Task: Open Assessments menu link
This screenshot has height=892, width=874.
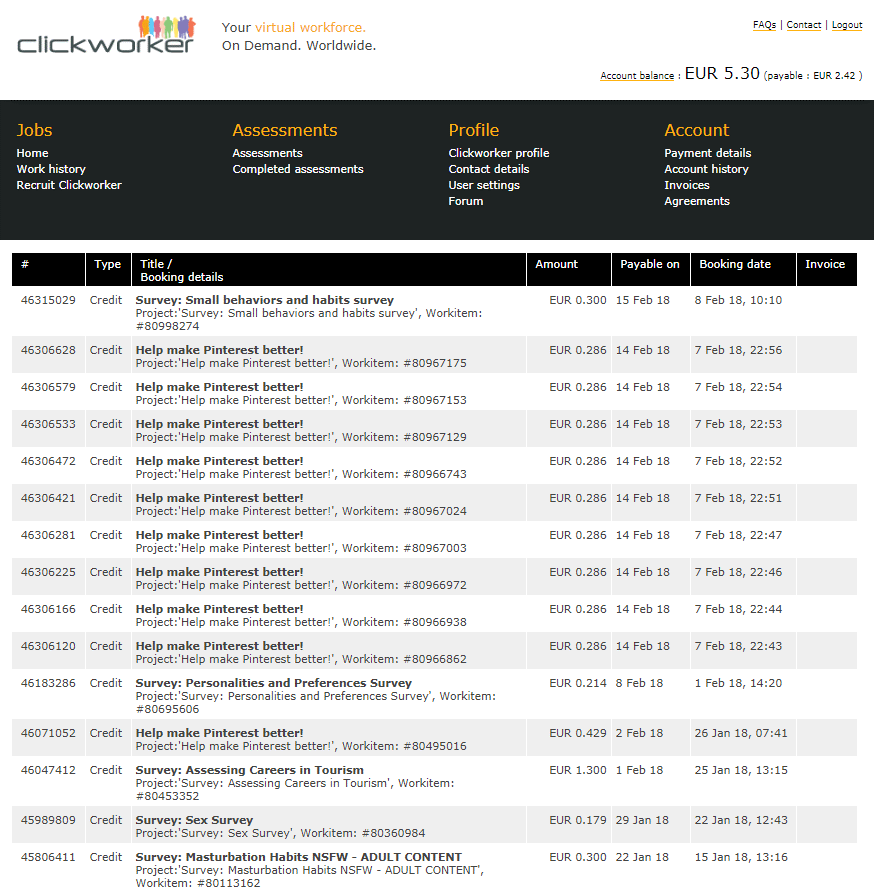Action: [x=267, y=153]
